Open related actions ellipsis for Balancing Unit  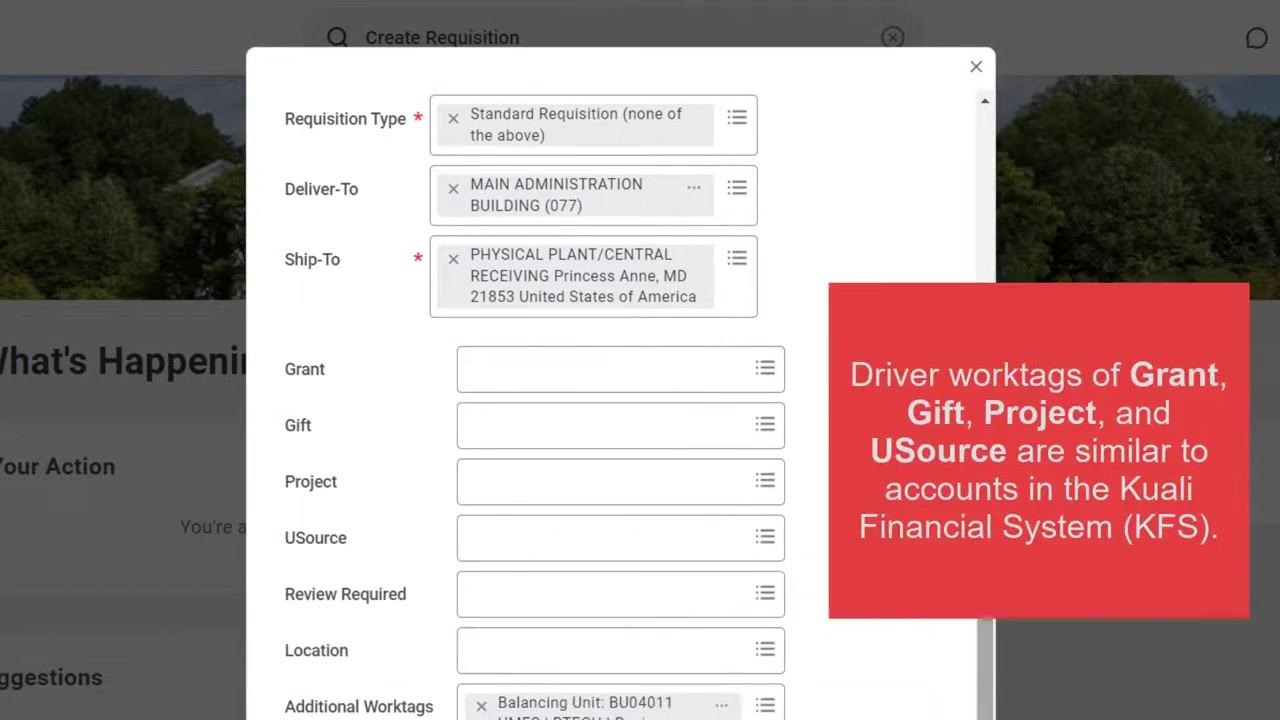coord(721,705)
